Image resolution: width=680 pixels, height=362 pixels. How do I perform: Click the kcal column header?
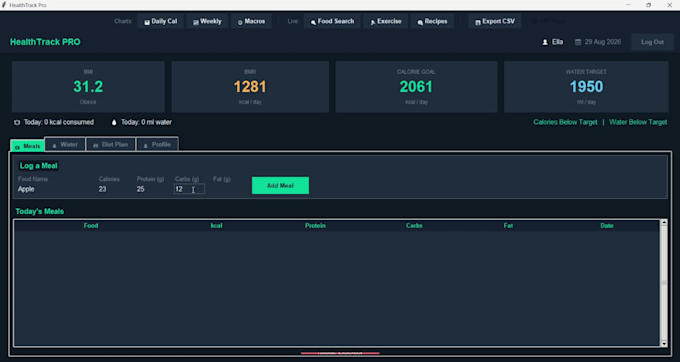pyautogui.click(x=216, y=225)
